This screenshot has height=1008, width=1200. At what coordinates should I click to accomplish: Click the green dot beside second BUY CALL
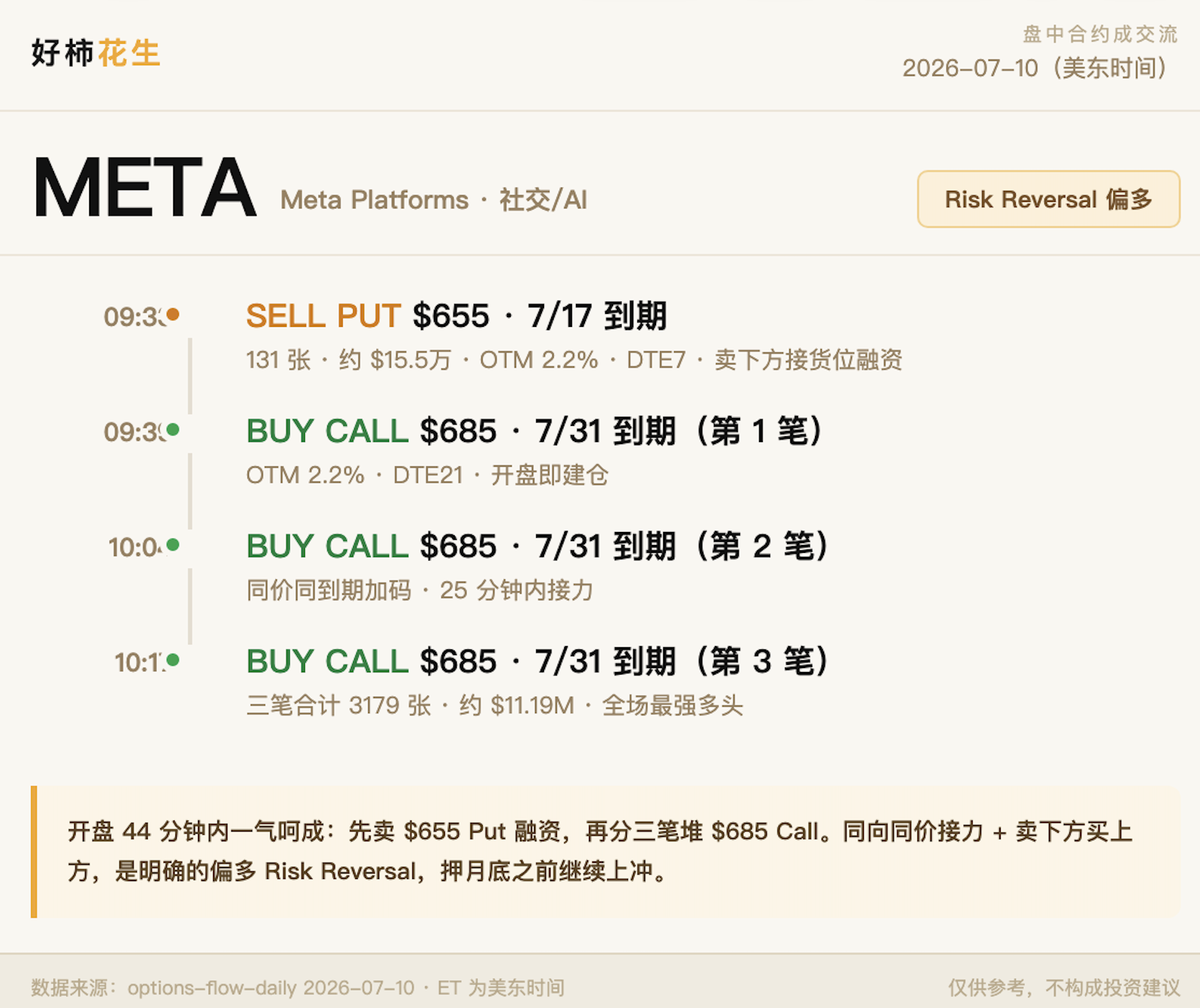[173, 545]
